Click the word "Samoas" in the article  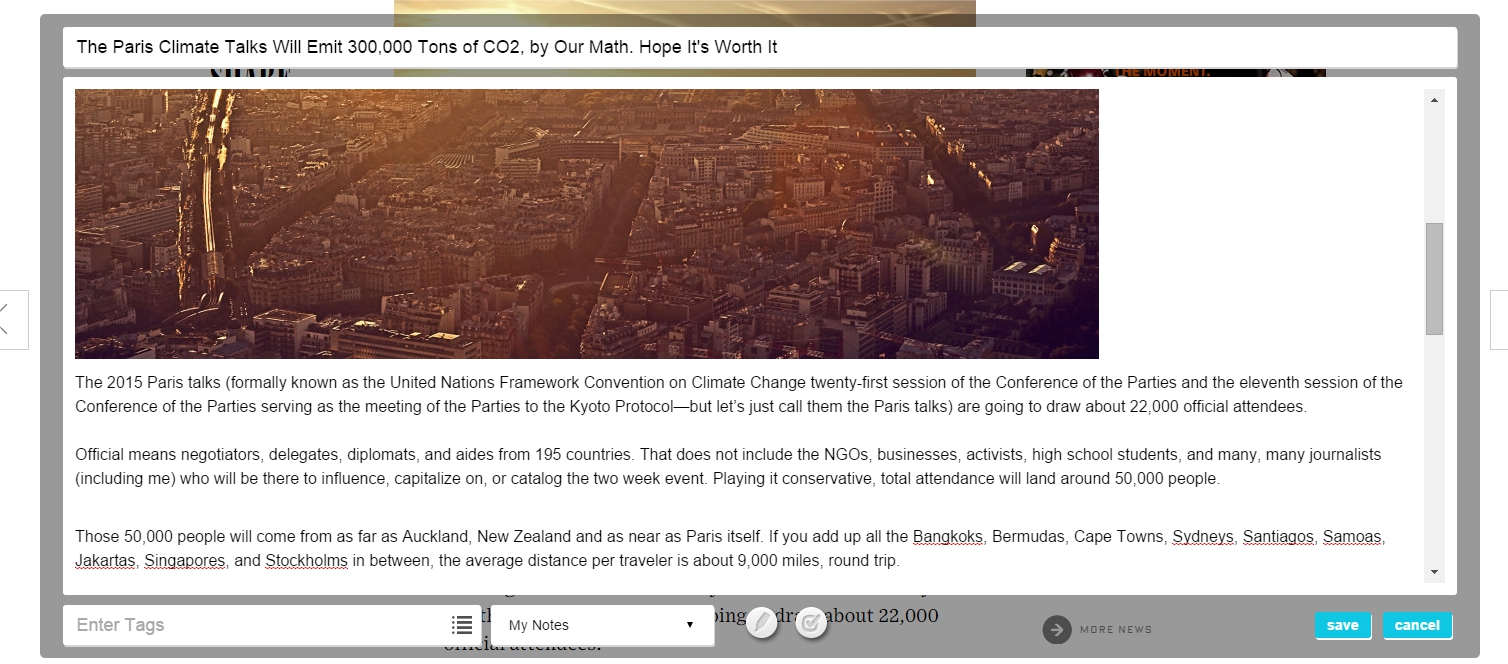[1352, 537]
